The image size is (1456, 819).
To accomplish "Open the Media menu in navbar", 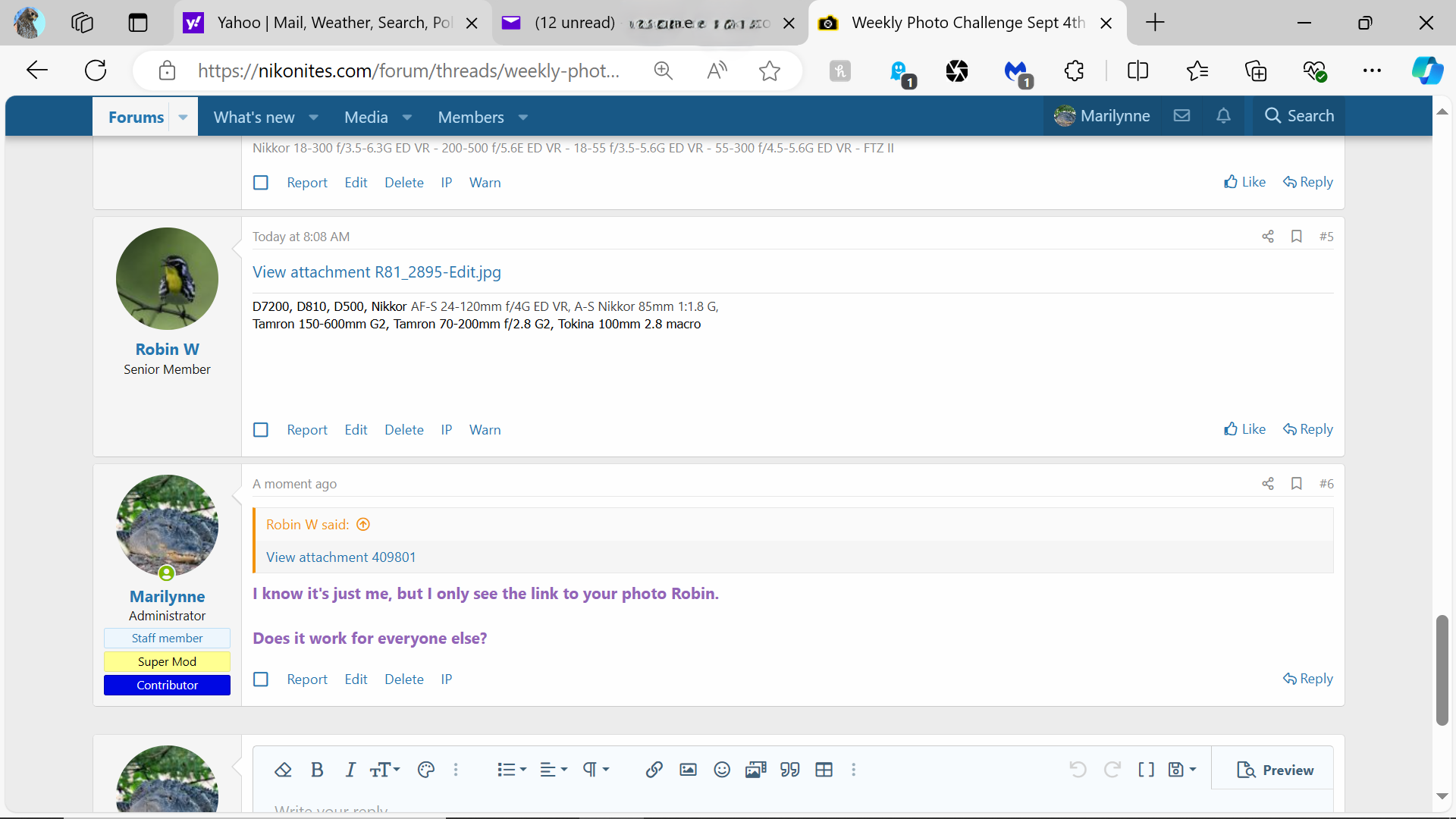I will click(366, 118).
